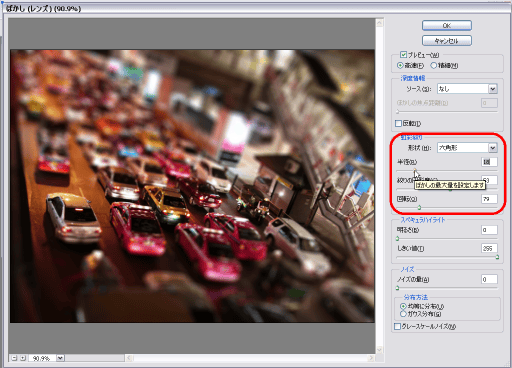
Task: Open the ソース (Source) dropdown showing なし
Action: pos(467,89)
